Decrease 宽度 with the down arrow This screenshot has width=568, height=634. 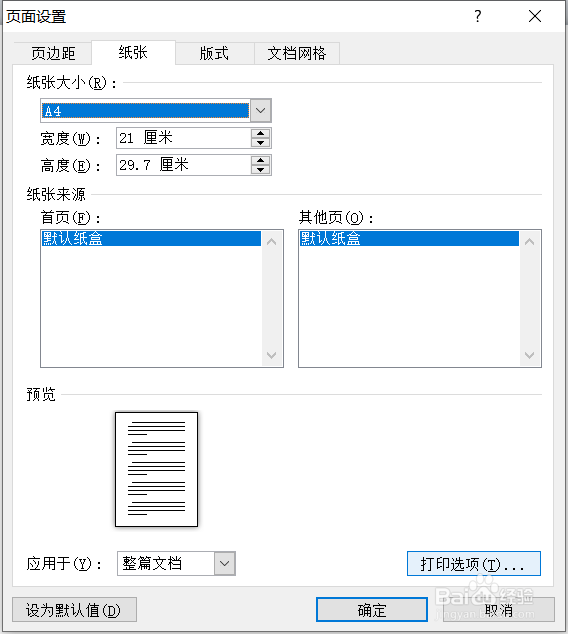[260, 143]
